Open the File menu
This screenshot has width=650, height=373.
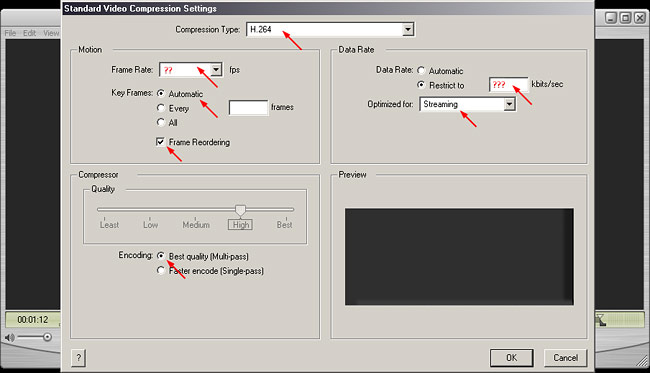(x=10, y=33)
